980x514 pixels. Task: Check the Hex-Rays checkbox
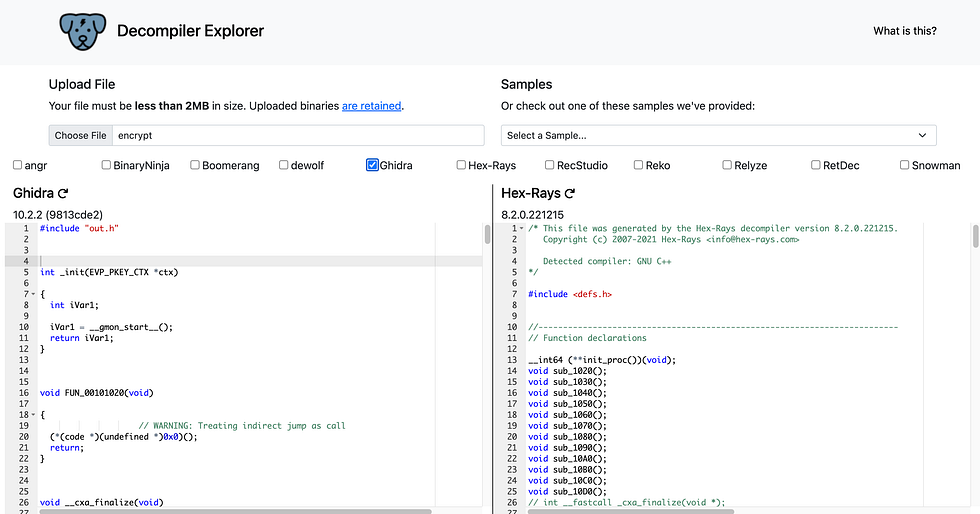461,165
